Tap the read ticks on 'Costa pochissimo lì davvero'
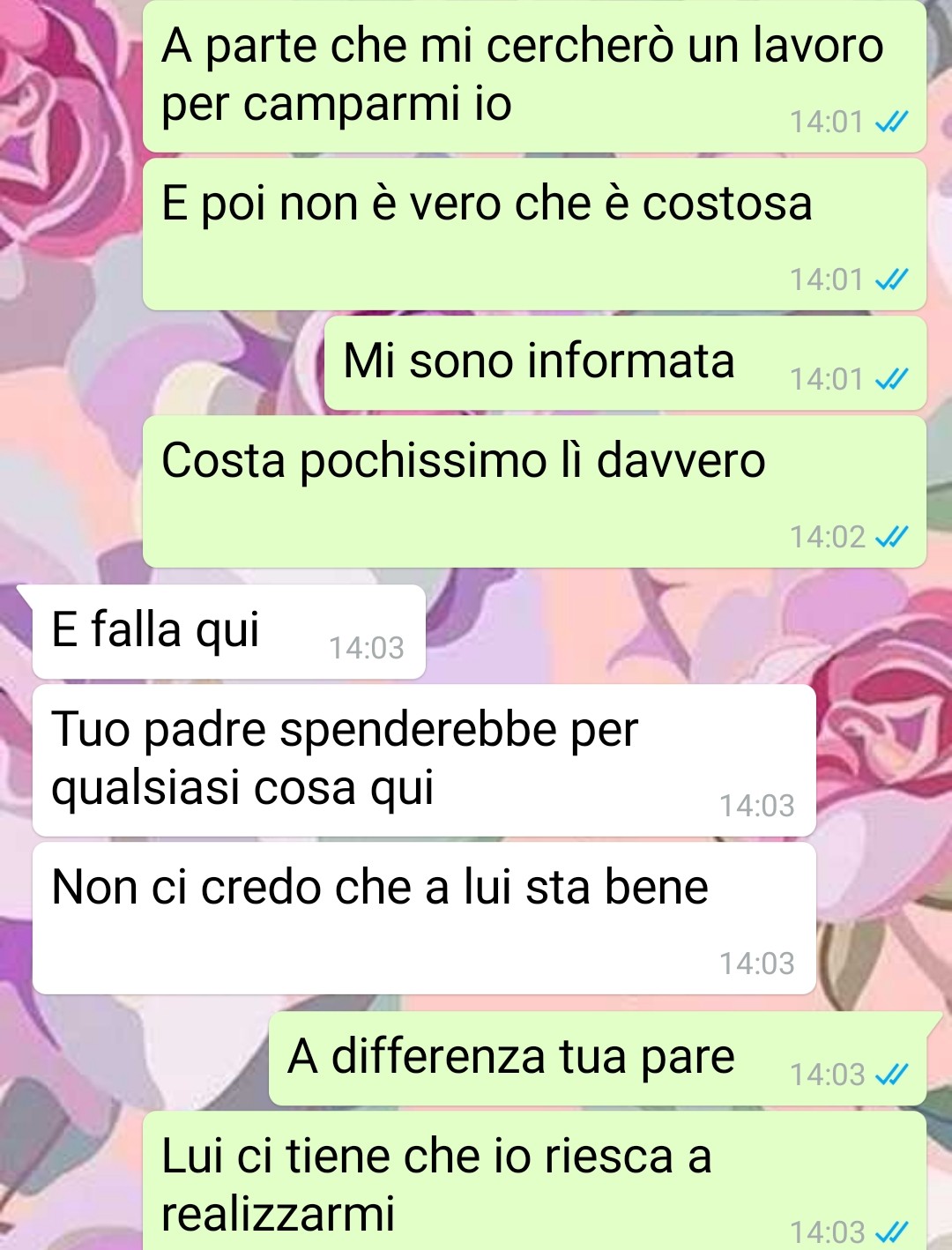Image resolution: width=952 pixels, height=1250 pixels. click(891, 537)
